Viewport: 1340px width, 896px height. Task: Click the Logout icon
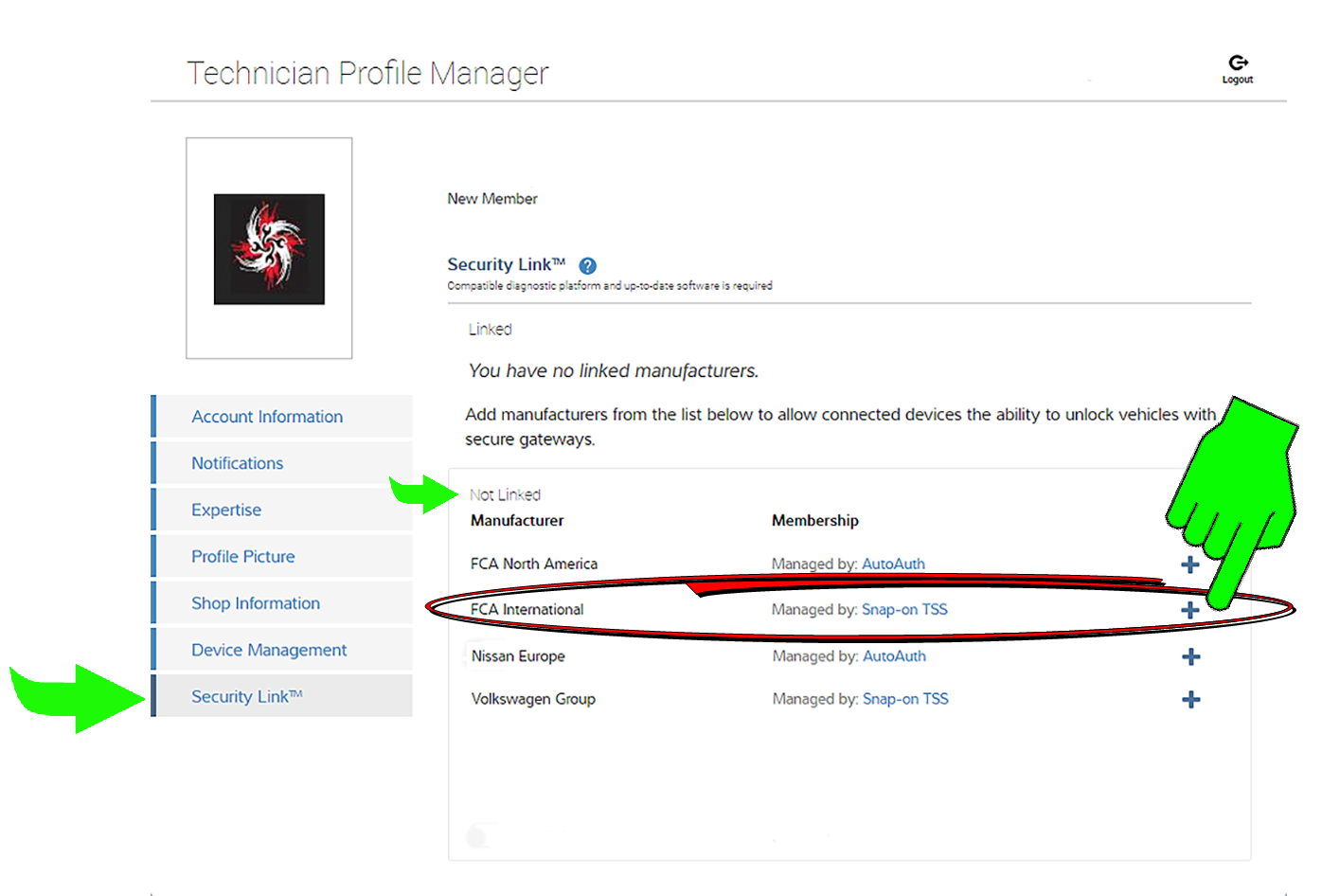[1237, 64]
